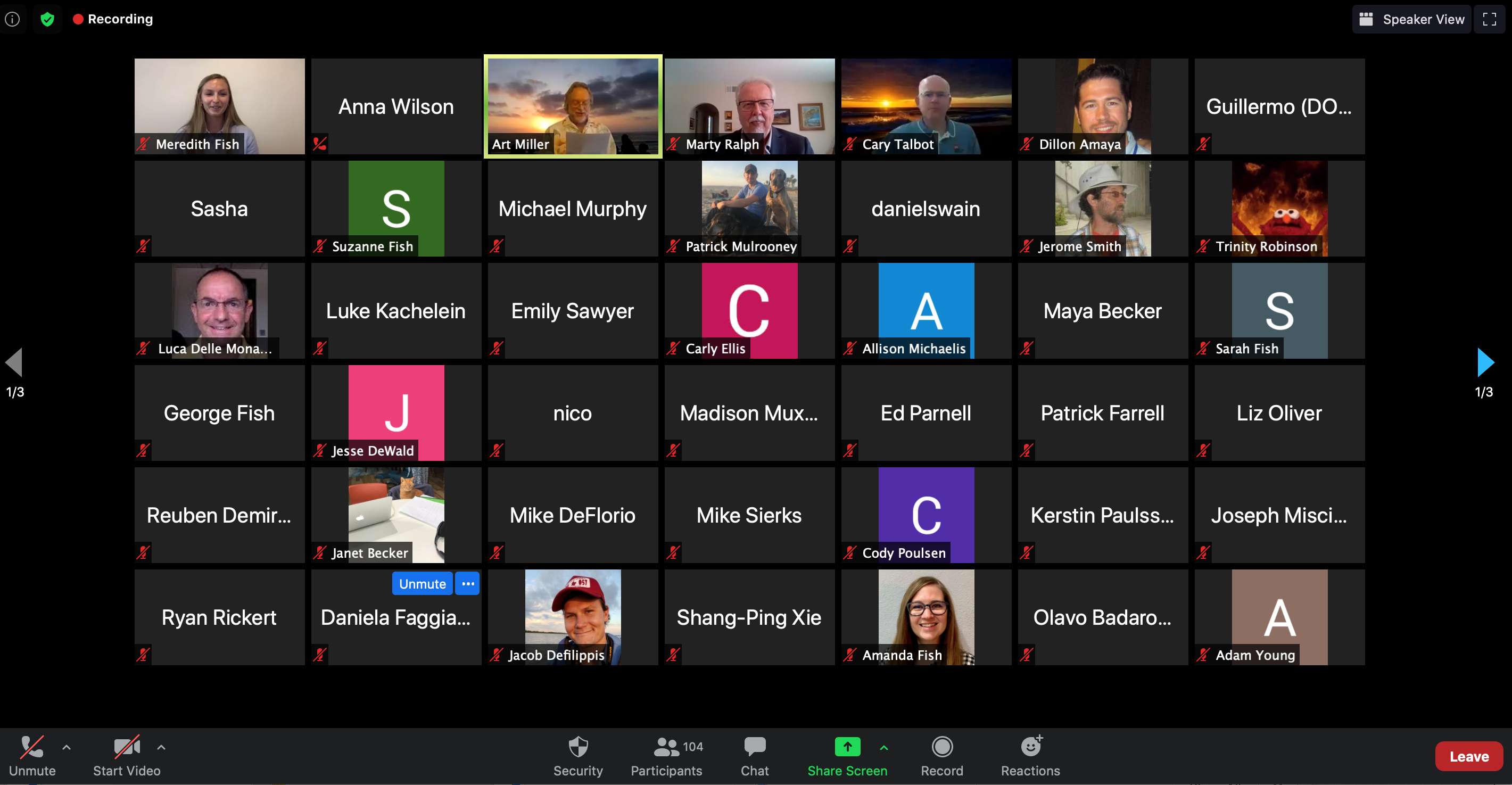Select Sarah Fish's S avatar tile
Screen dimensions: 1512x785
click(x=1279, y=311)
